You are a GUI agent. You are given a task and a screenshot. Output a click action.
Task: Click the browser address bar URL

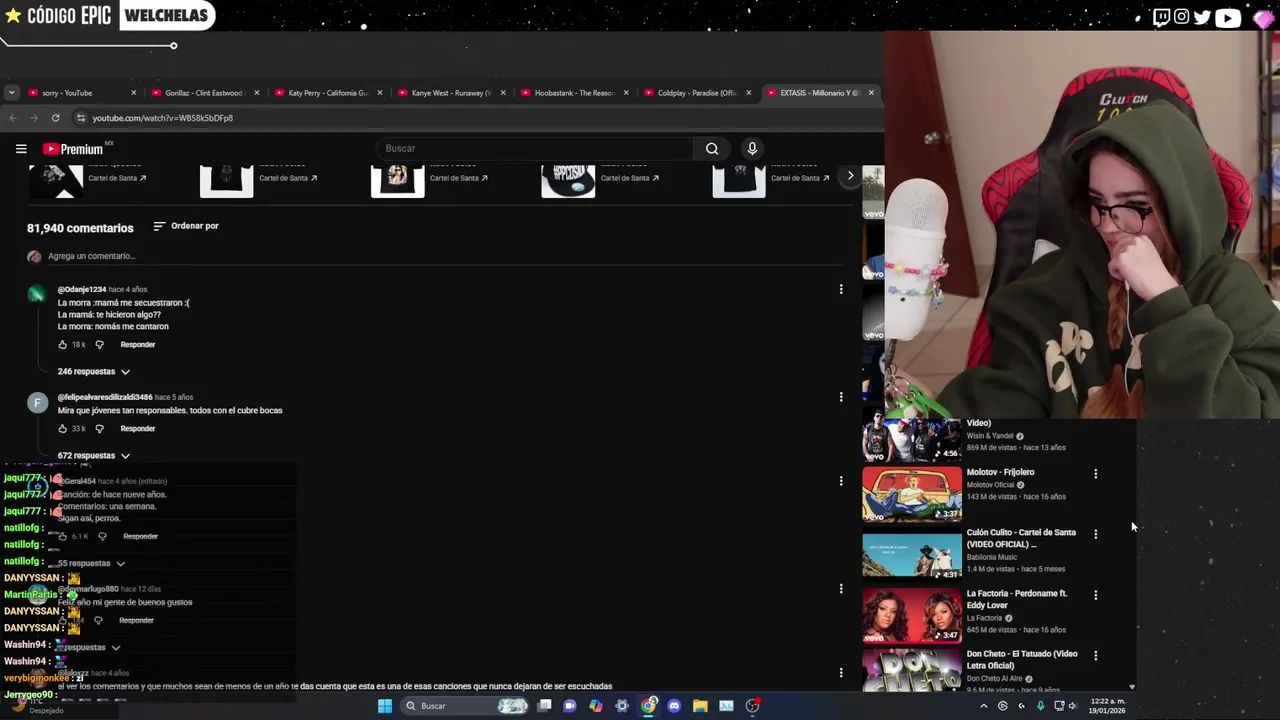163,118
